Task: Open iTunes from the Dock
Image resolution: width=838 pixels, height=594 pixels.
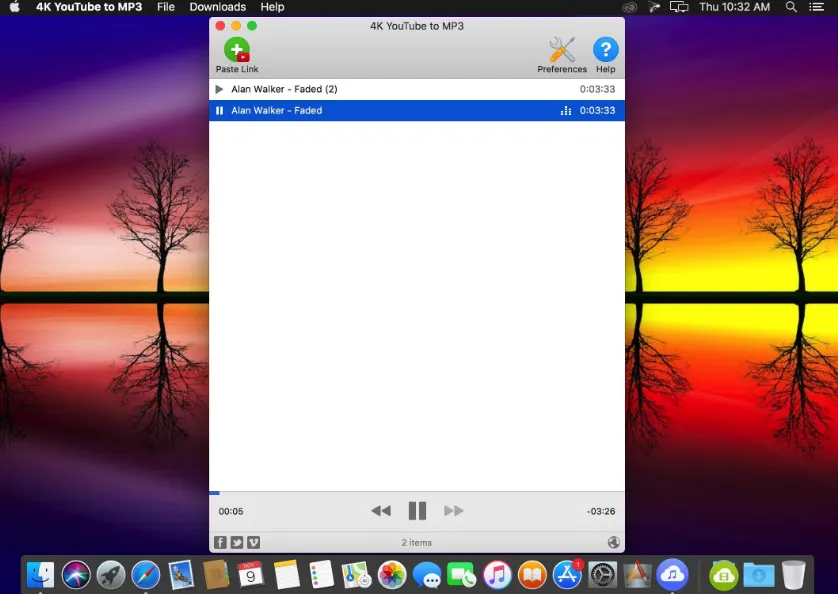Action: click(x=497, y=575)
